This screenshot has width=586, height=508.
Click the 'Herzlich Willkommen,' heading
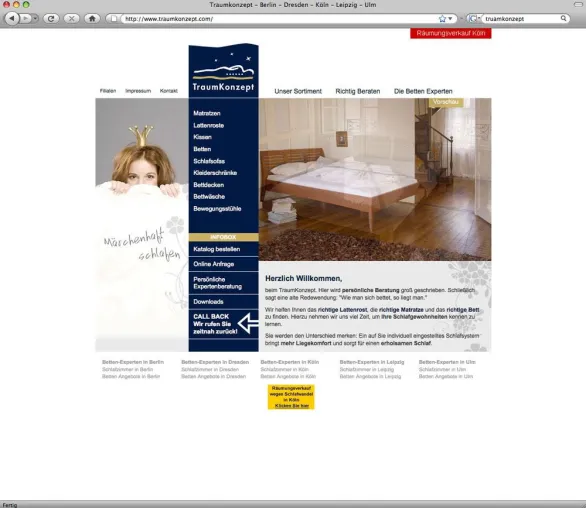(303, 278)
